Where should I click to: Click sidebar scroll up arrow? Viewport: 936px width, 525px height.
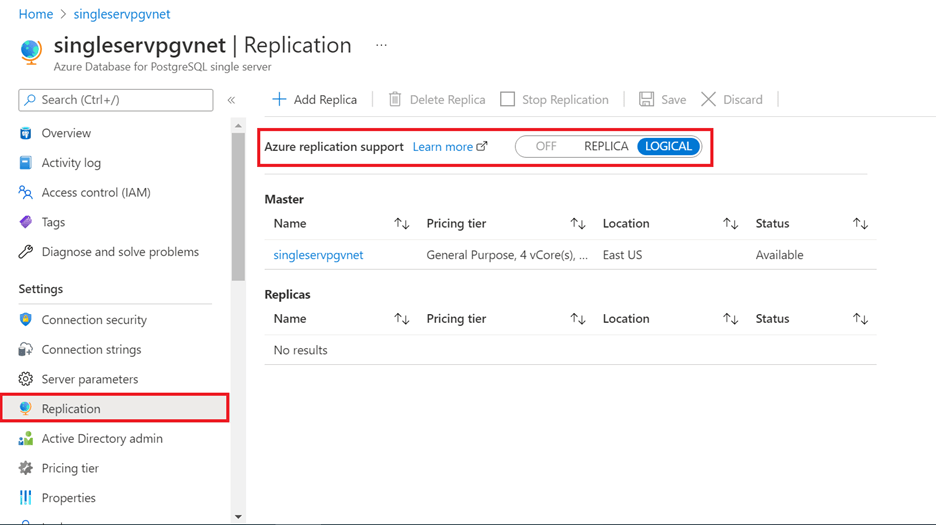click(238, 125)
